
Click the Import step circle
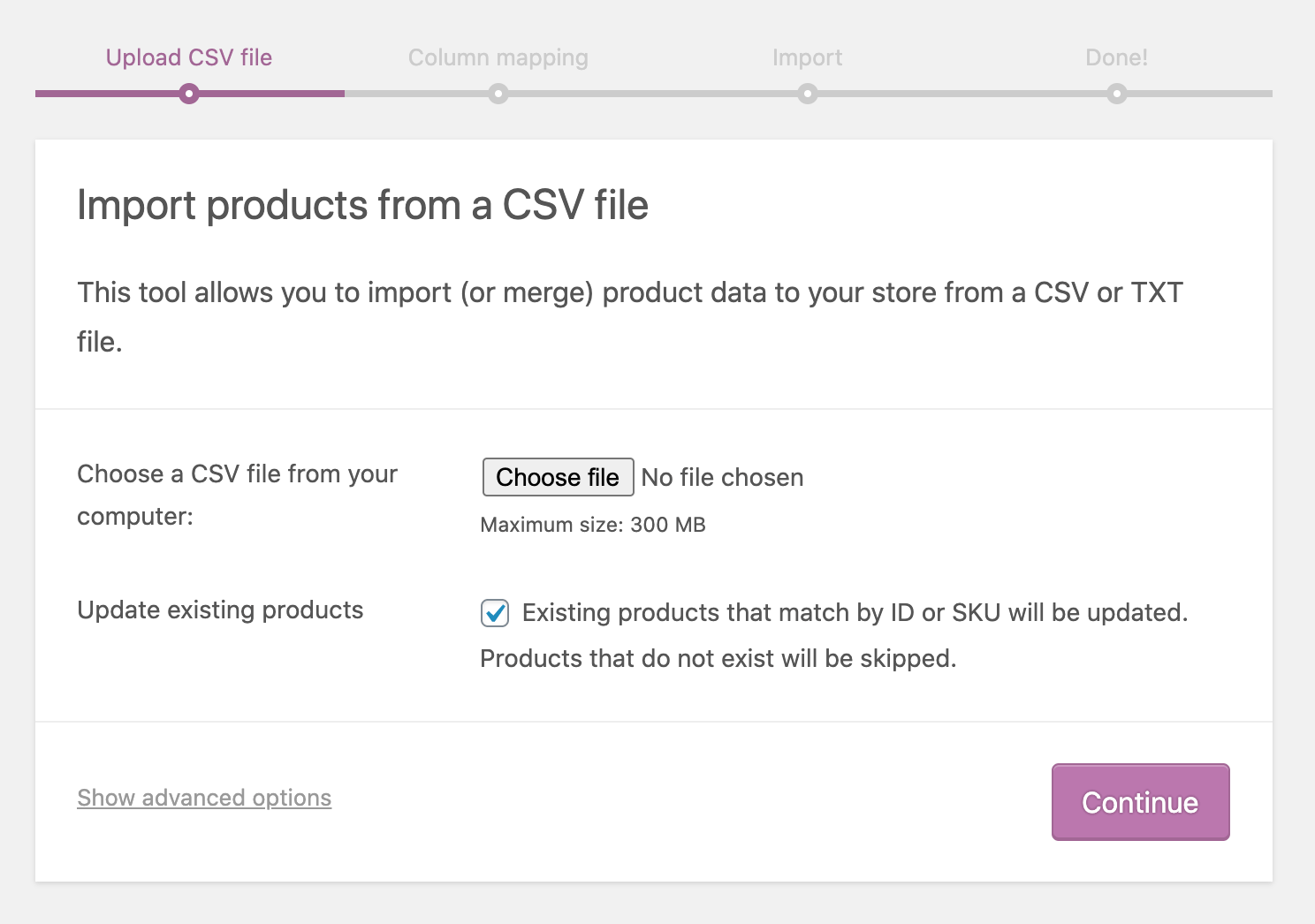(807, 94)
